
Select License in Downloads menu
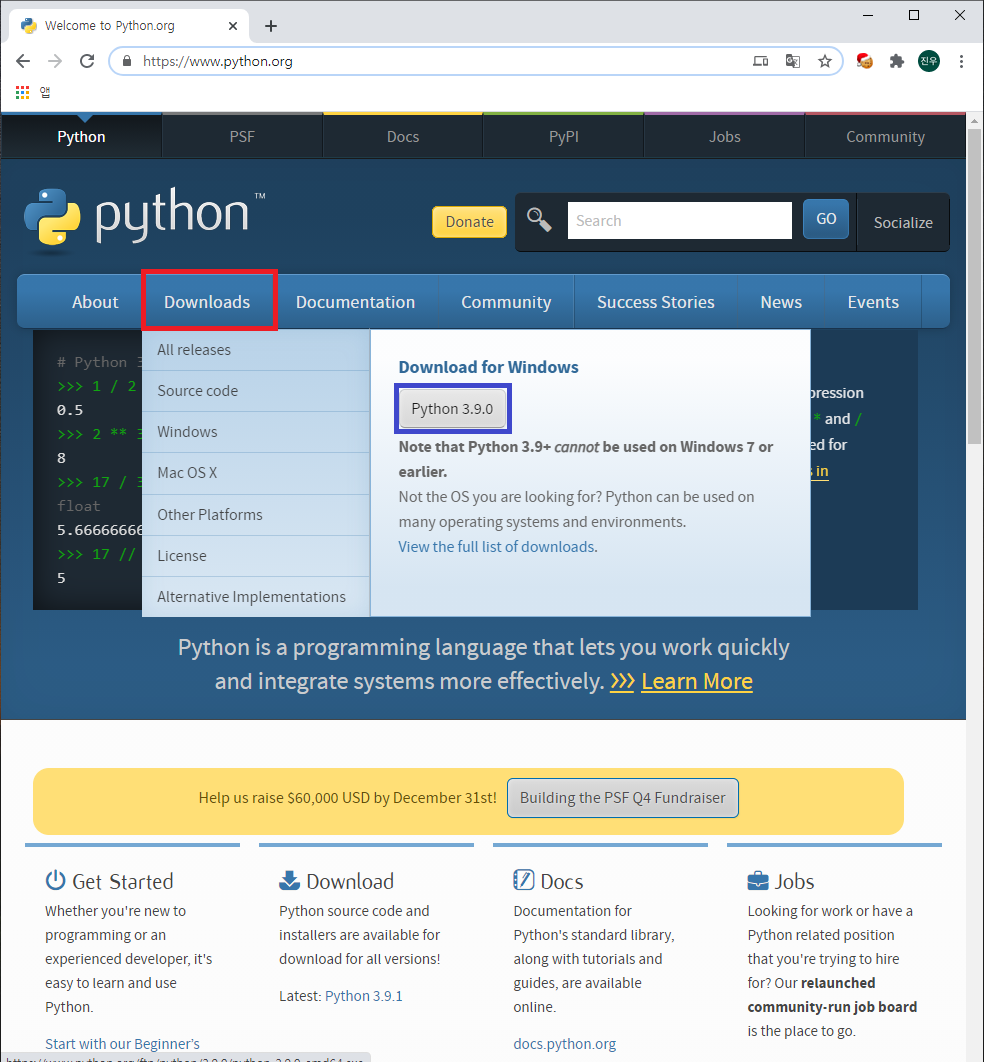pyautogui.click(x=256, y=556)
